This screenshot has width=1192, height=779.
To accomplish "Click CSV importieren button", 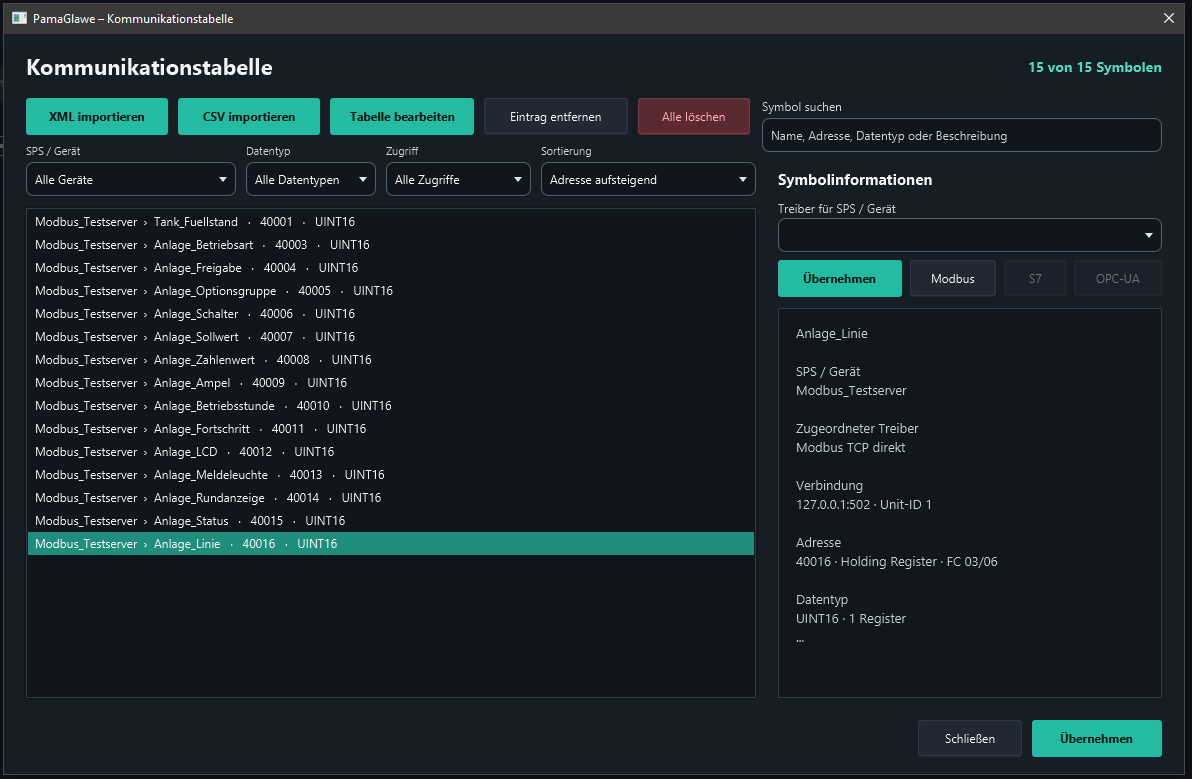I will pos(249,116).
